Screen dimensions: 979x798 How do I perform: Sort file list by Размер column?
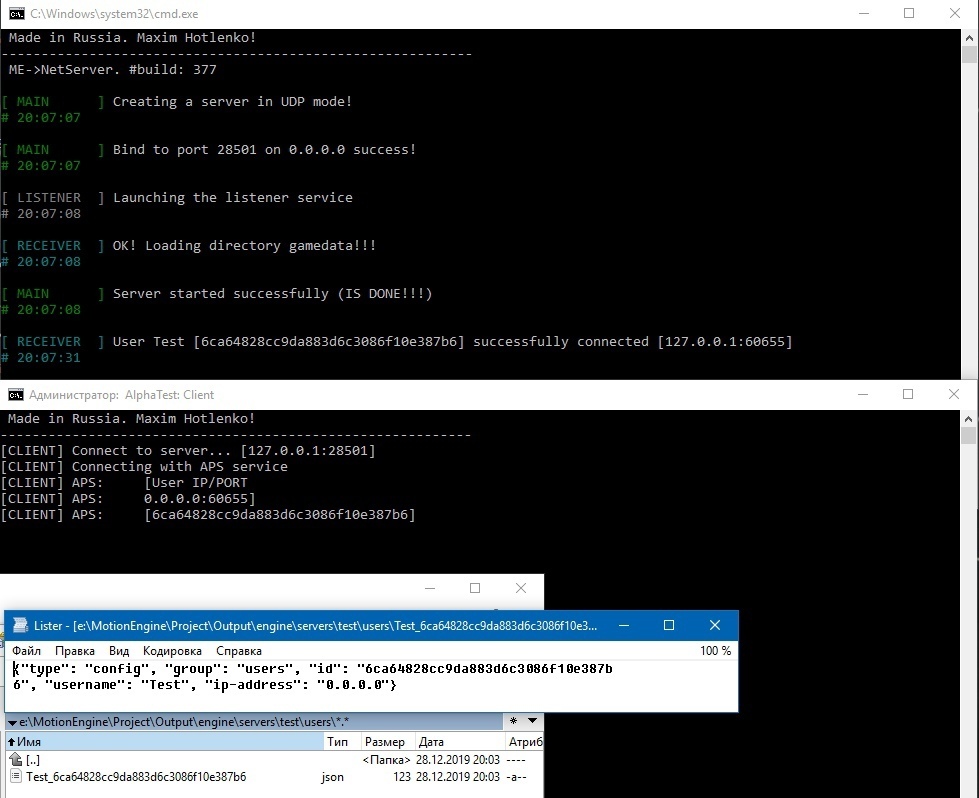tap(384, 742)
